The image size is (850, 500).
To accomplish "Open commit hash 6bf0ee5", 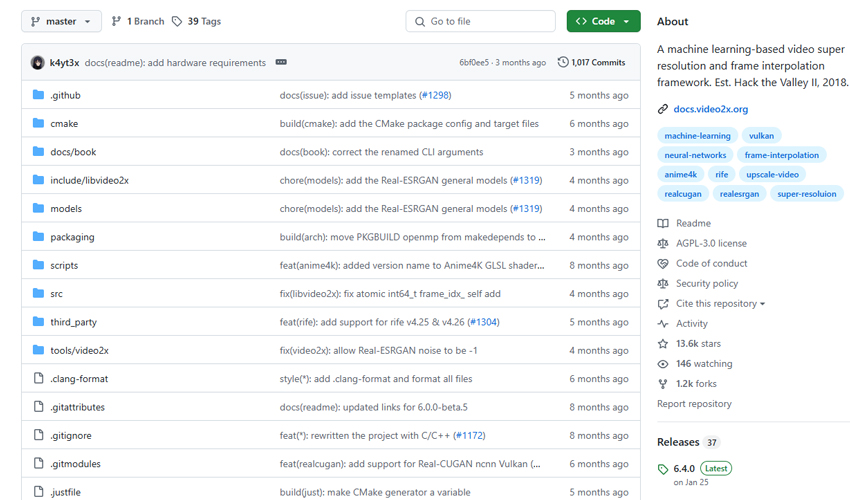I will pyautogui.click(x=474, y=62).
